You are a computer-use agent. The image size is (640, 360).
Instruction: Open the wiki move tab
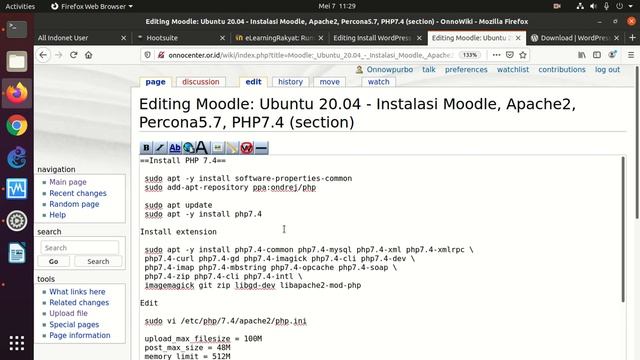329,82
